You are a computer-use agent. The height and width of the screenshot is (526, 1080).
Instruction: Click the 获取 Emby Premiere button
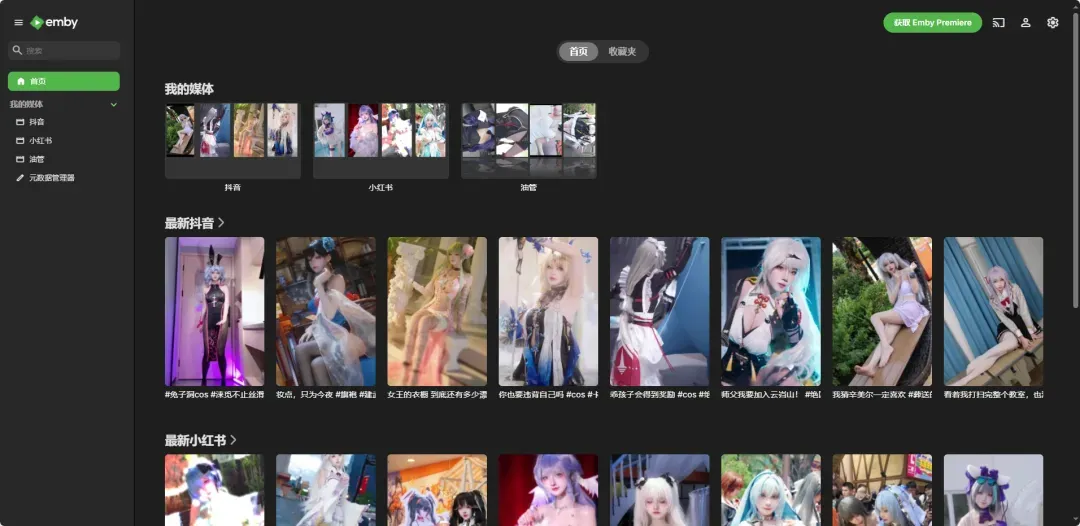click(x=933, y=23)
